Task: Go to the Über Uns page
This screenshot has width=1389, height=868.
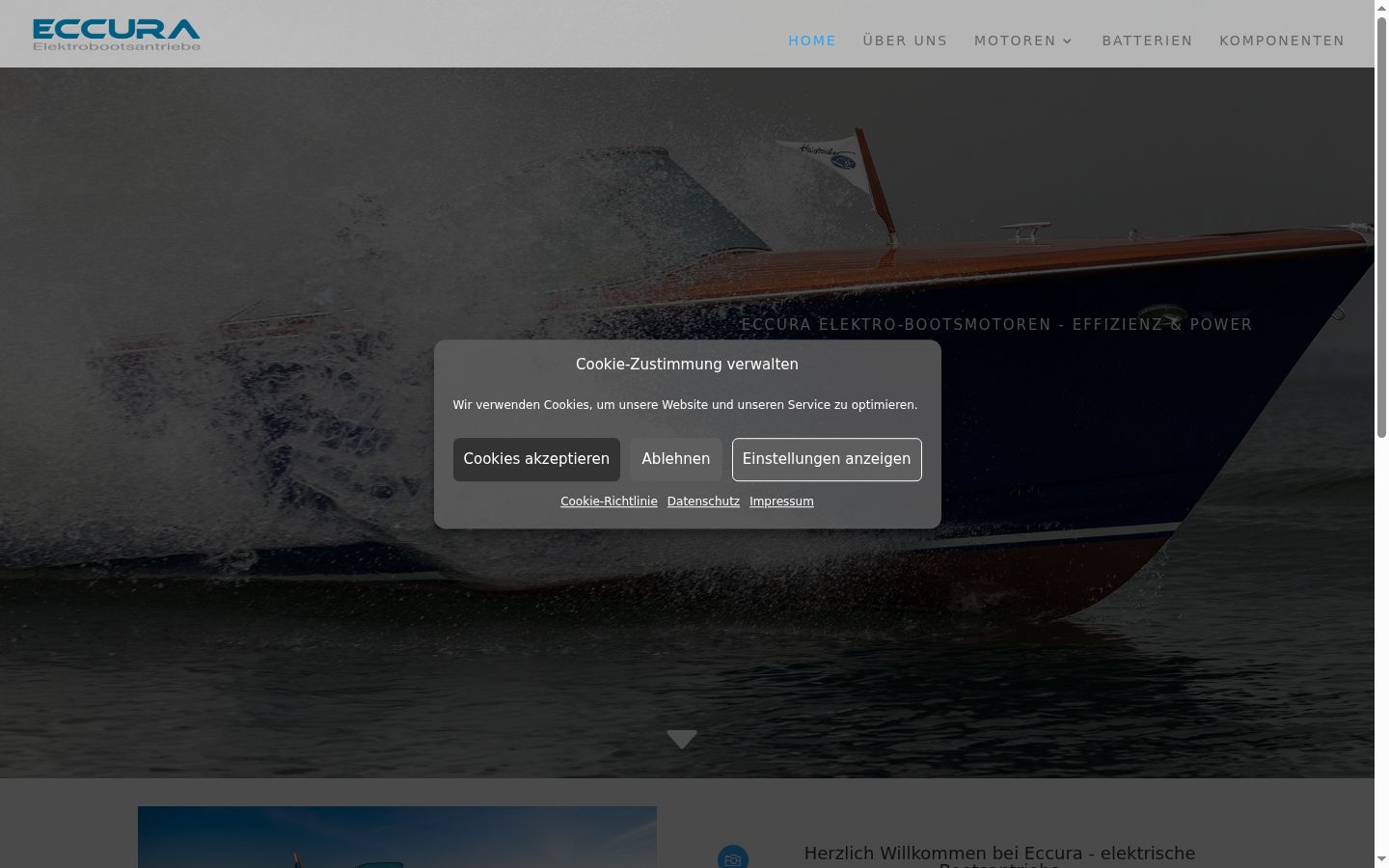Action: click(905, 41)
